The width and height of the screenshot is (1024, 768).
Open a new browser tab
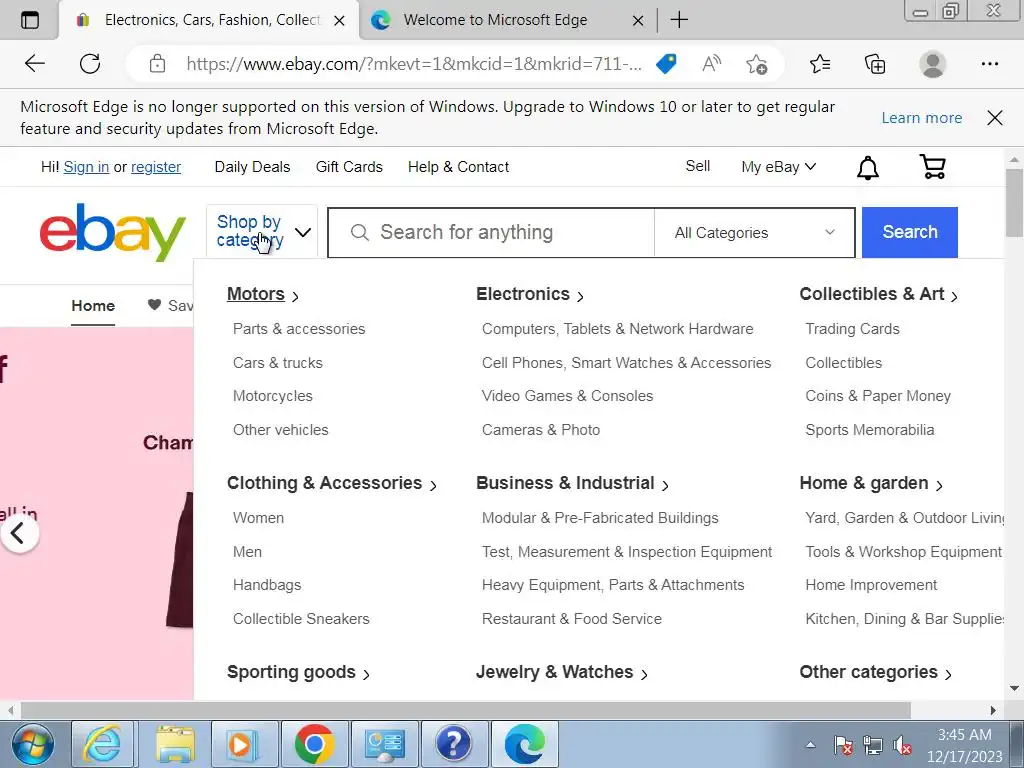[x=679, y=20]
